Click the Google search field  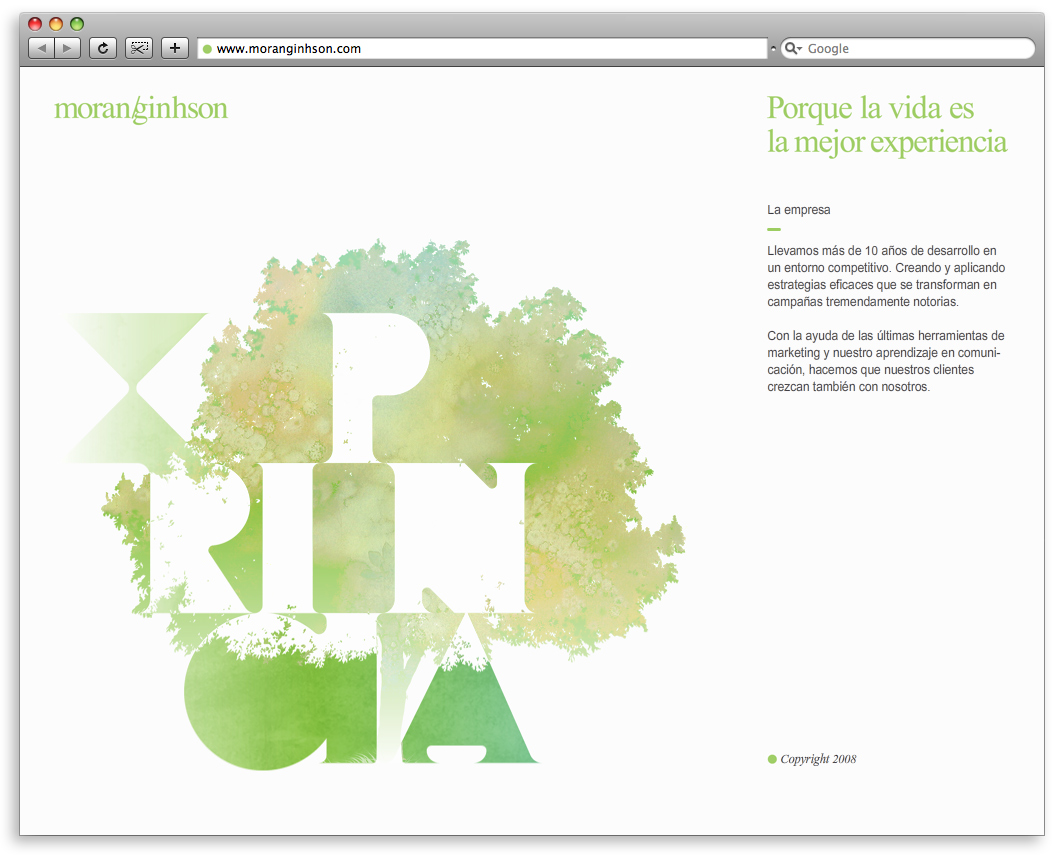[x=915, y=49]
